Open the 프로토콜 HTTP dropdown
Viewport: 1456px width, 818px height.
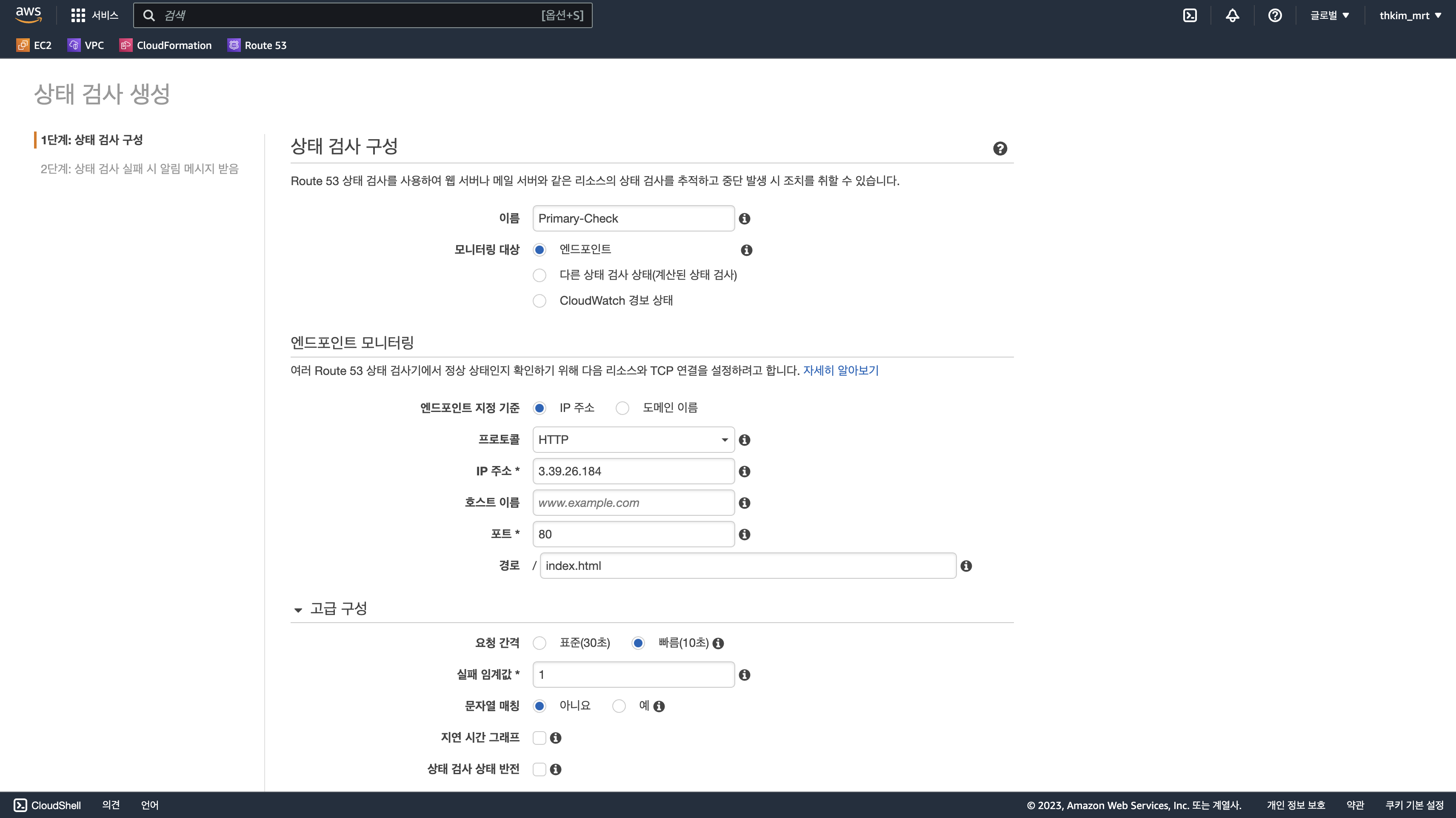(x=633, y=440)
